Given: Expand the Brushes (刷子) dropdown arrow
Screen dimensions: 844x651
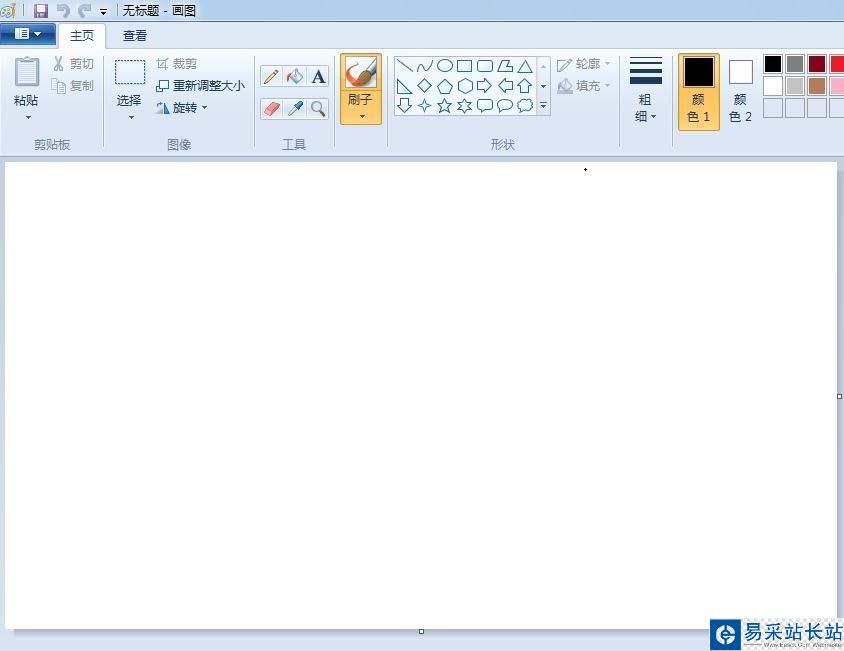Looking at the screenshot, I should pyautogui.click(x=362, y=116).
